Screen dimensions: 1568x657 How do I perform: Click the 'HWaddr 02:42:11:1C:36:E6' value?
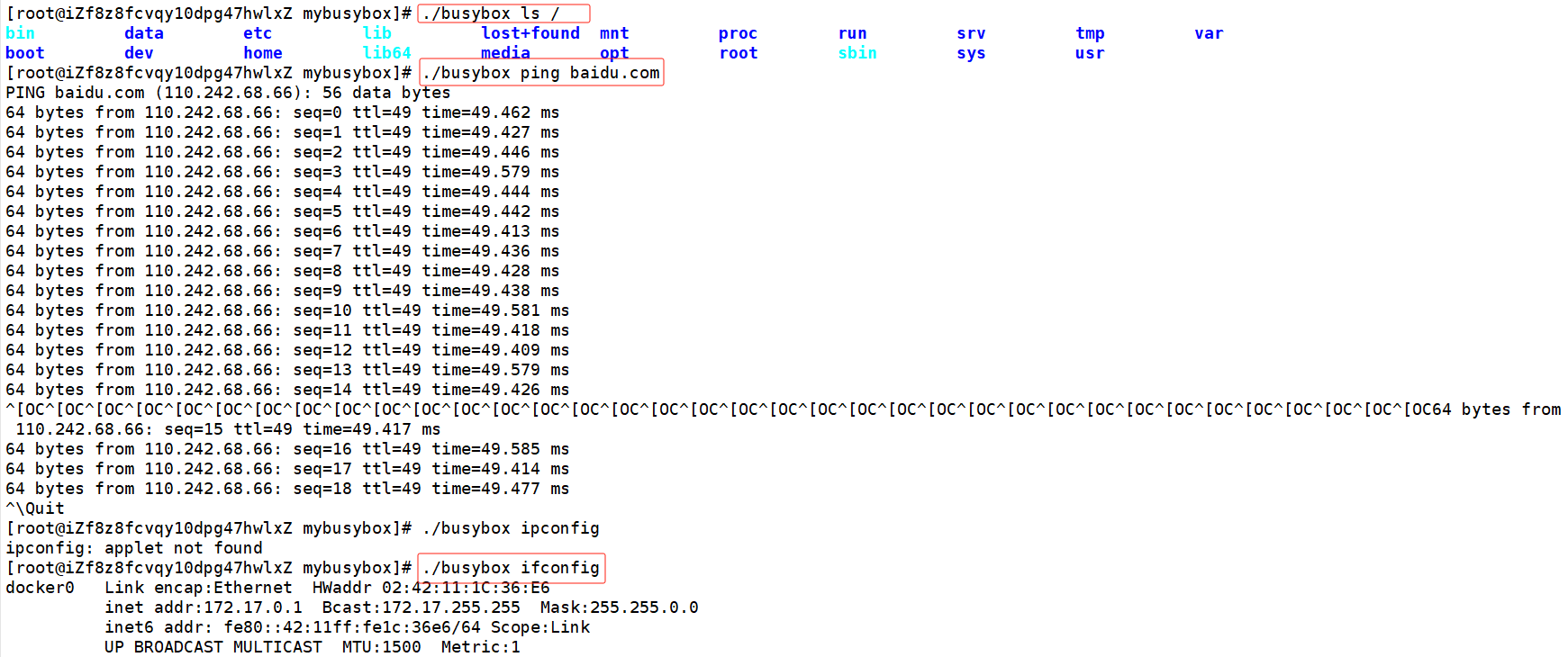tap(431, 588)
